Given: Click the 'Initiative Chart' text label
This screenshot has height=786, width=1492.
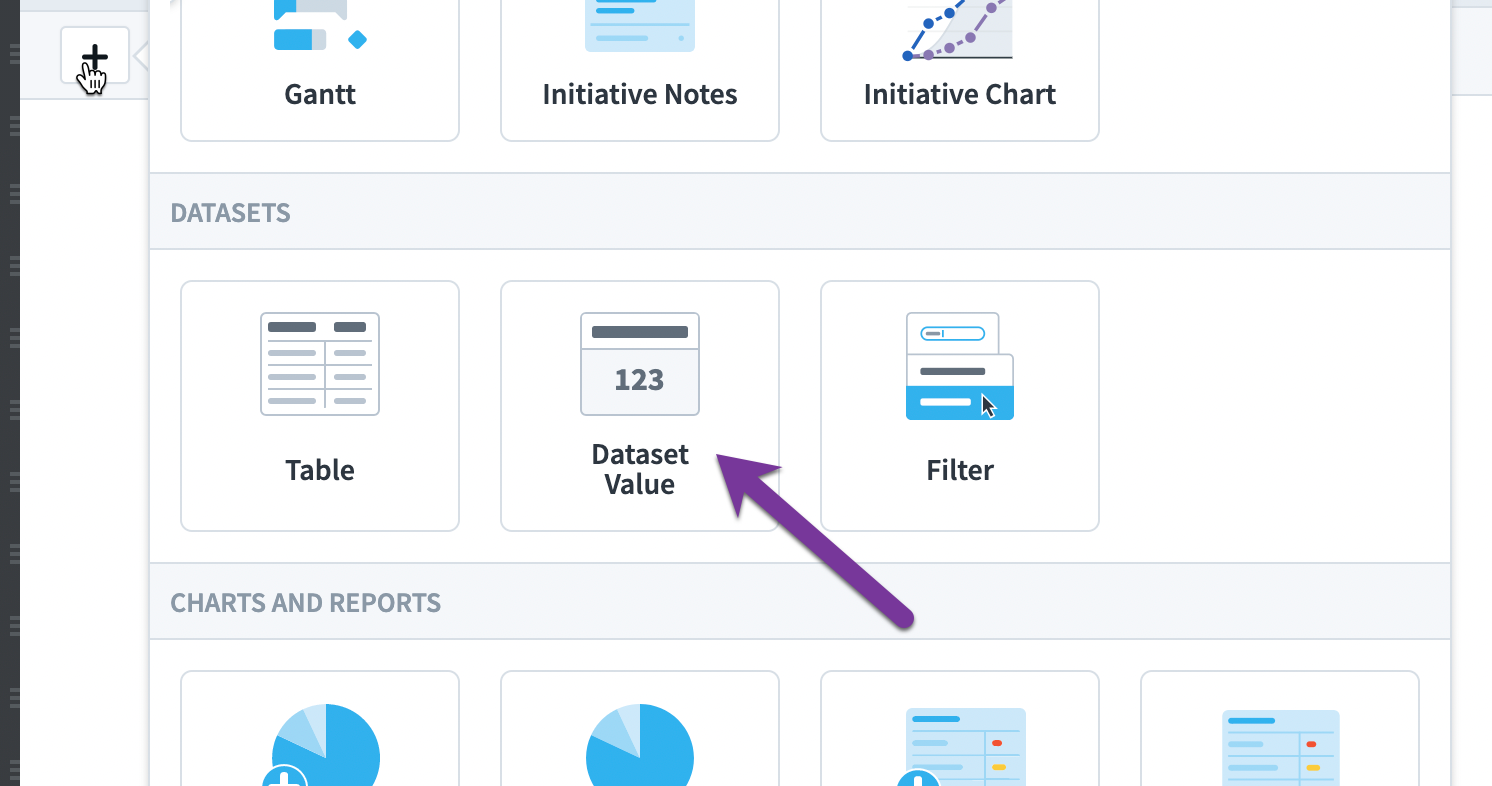Looking at the screenshot, I should click(960, 94).
